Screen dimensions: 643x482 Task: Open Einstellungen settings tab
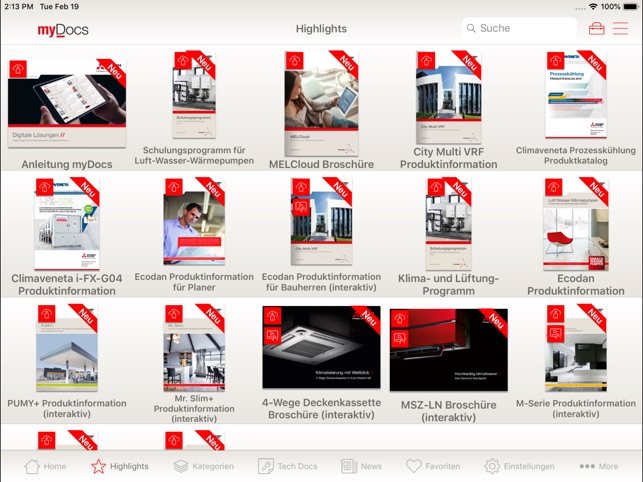coord(519,466)
